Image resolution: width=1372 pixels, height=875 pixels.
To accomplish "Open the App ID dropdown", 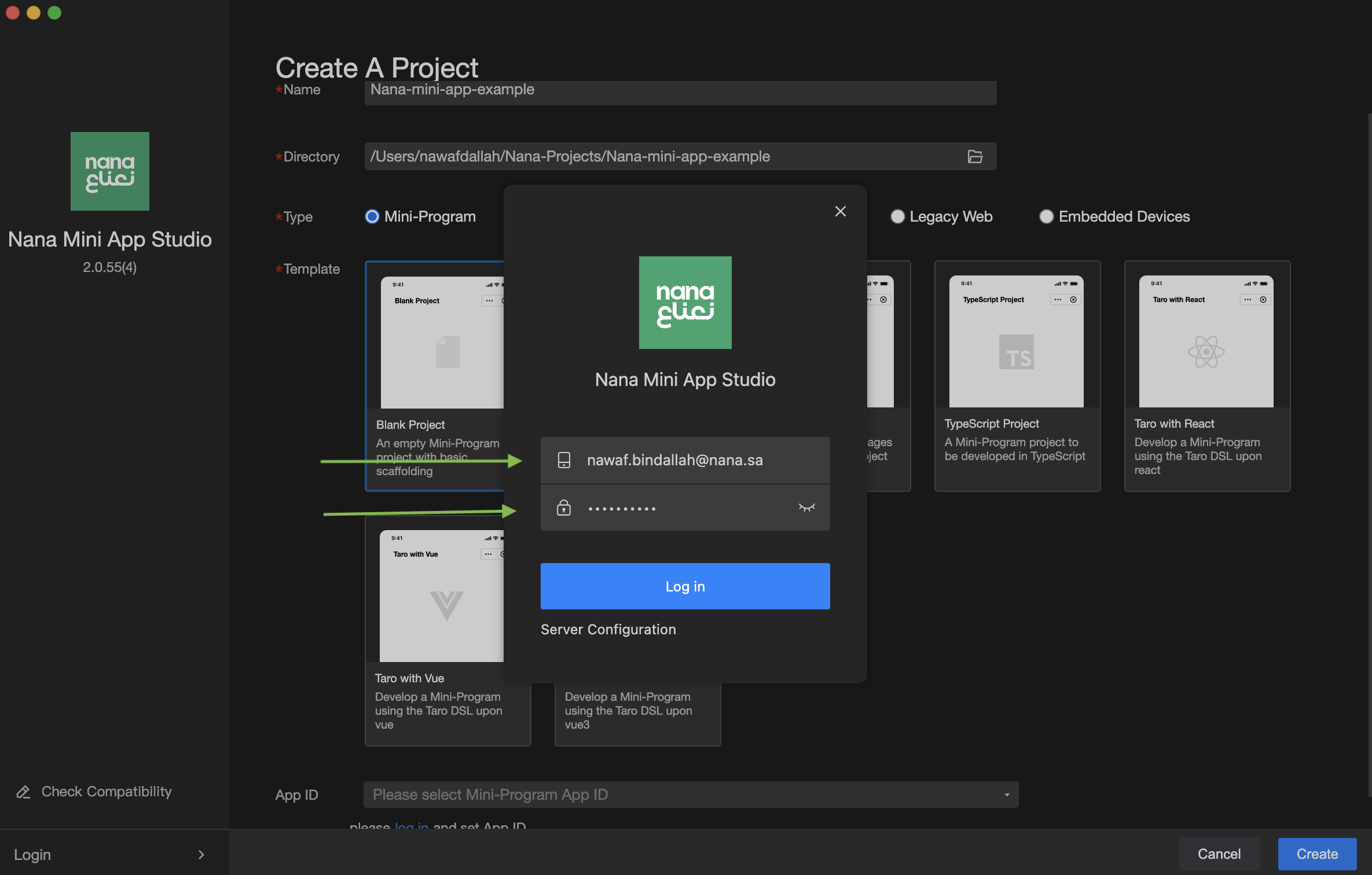I will tap(691, 795).
